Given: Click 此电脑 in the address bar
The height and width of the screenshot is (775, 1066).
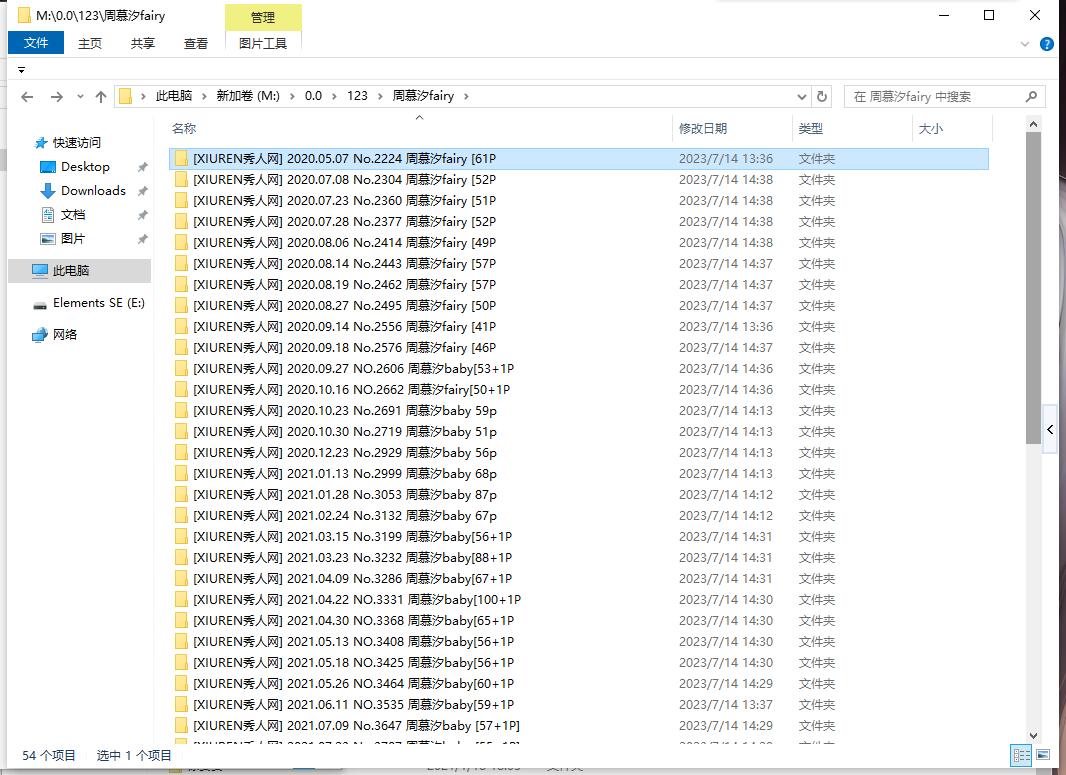Looking at the screenshot, I should point(174,96).
